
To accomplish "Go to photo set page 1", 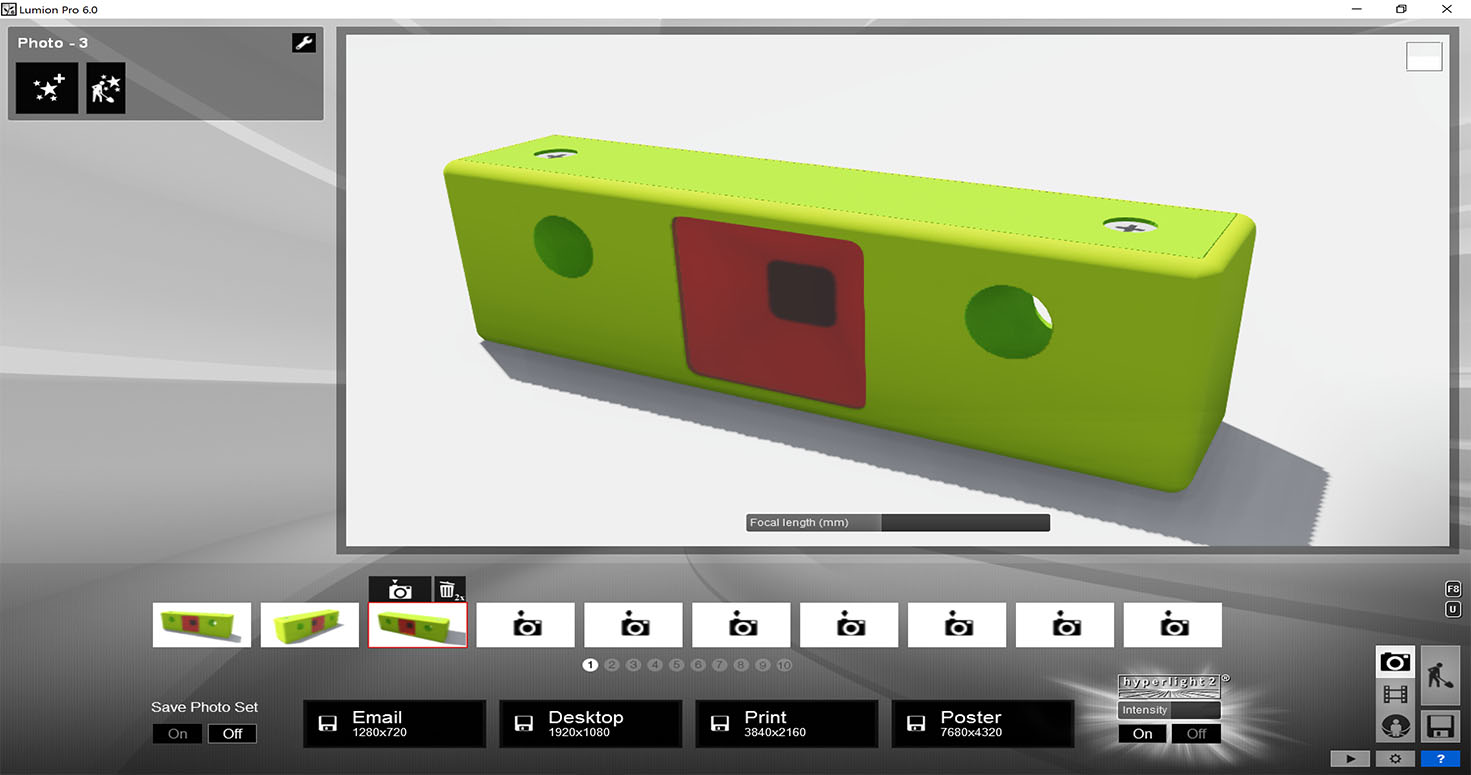I will pos(590,665).
